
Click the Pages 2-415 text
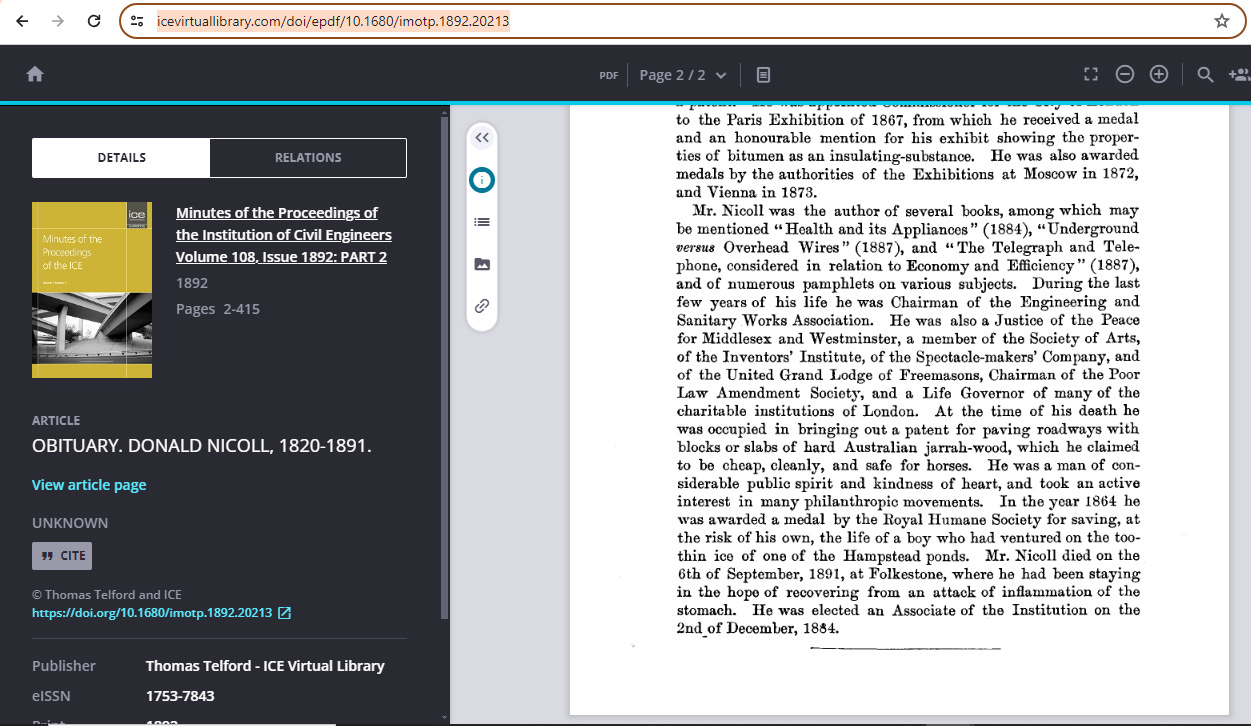(x=218, y=309)
